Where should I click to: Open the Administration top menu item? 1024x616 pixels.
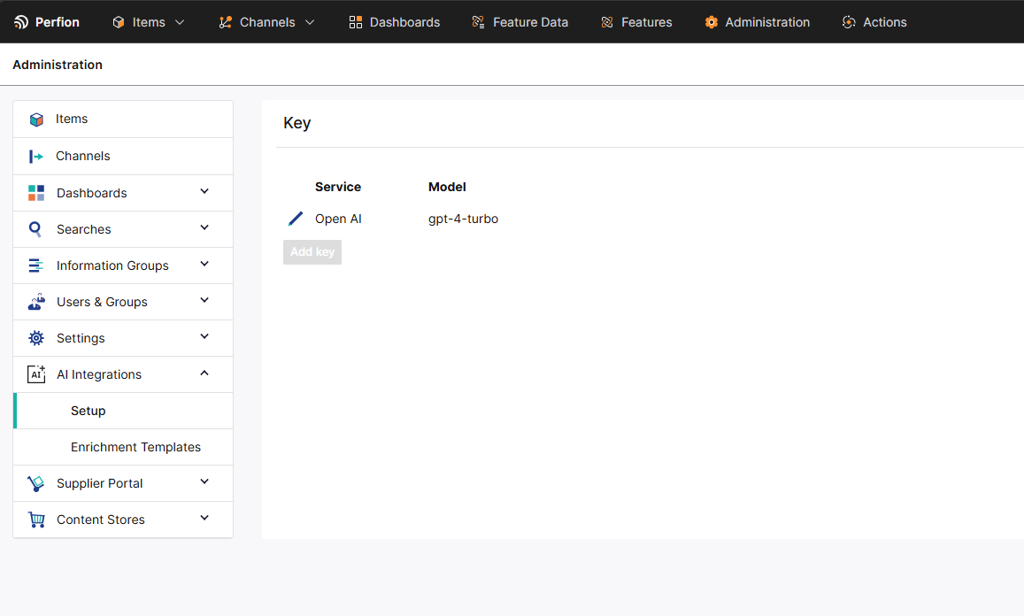coord(767,22)
